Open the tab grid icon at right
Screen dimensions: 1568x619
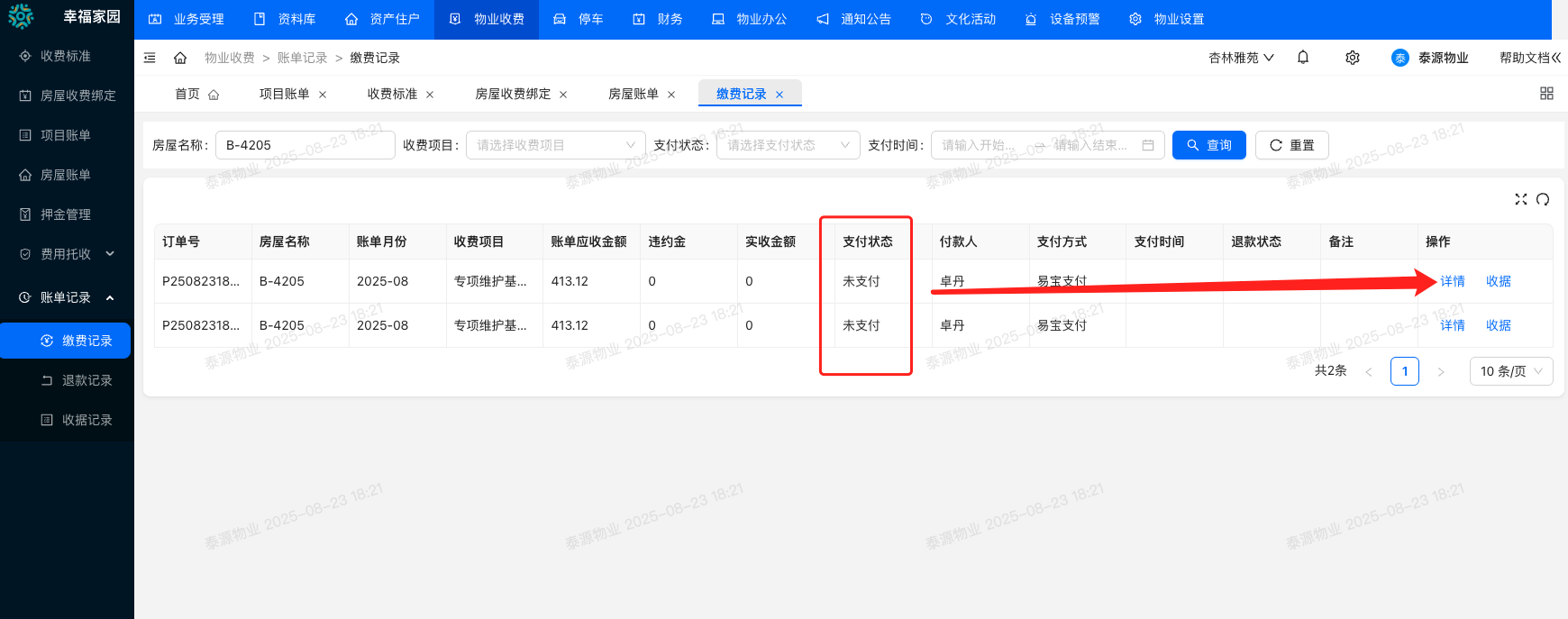tap(1546, 94)
